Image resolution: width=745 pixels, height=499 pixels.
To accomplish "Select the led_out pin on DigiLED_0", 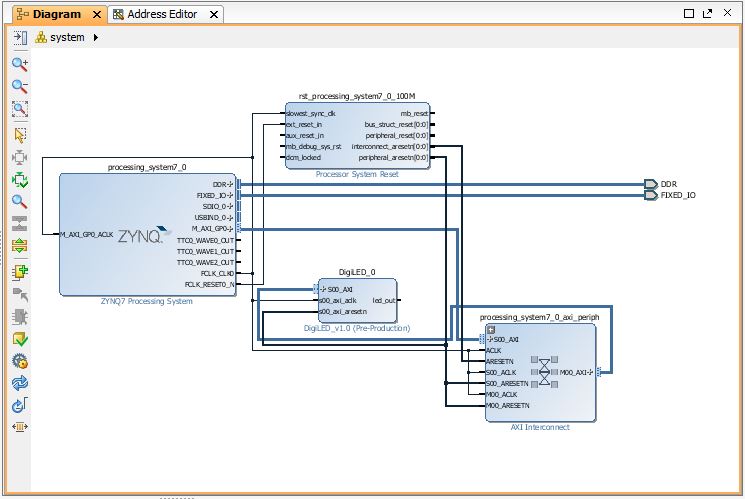I will (383, 300).
